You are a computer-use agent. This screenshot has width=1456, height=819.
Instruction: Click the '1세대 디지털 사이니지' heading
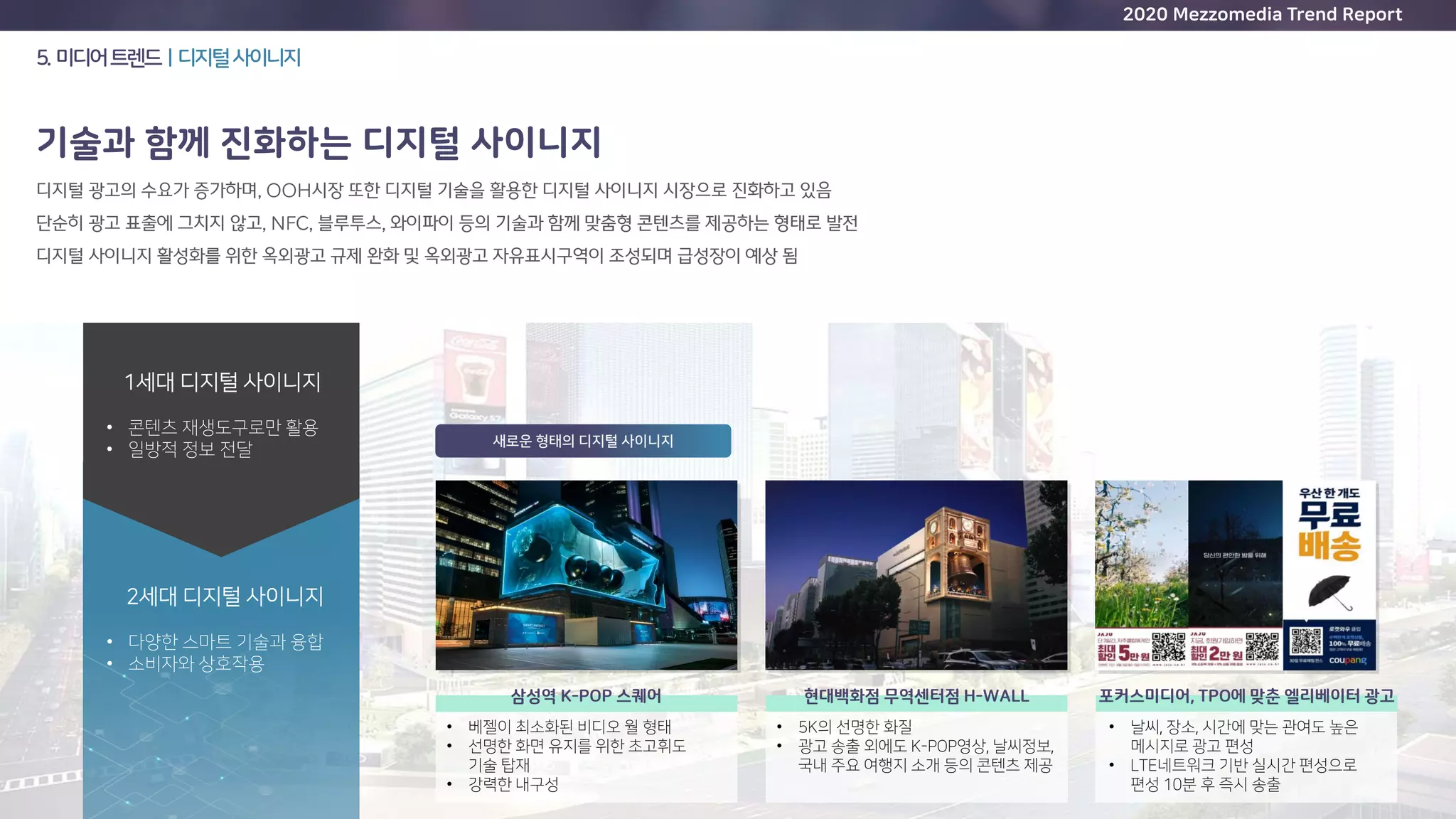tap(223, 382)
